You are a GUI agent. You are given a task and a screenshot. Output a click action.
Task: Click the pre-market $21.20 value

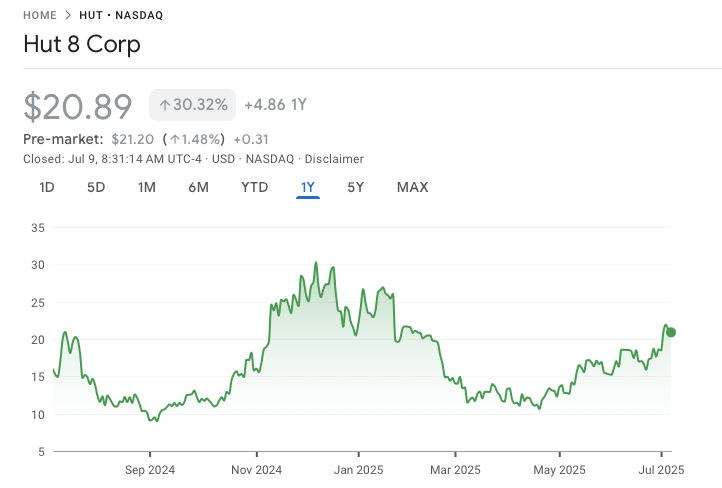coord(133,139)
